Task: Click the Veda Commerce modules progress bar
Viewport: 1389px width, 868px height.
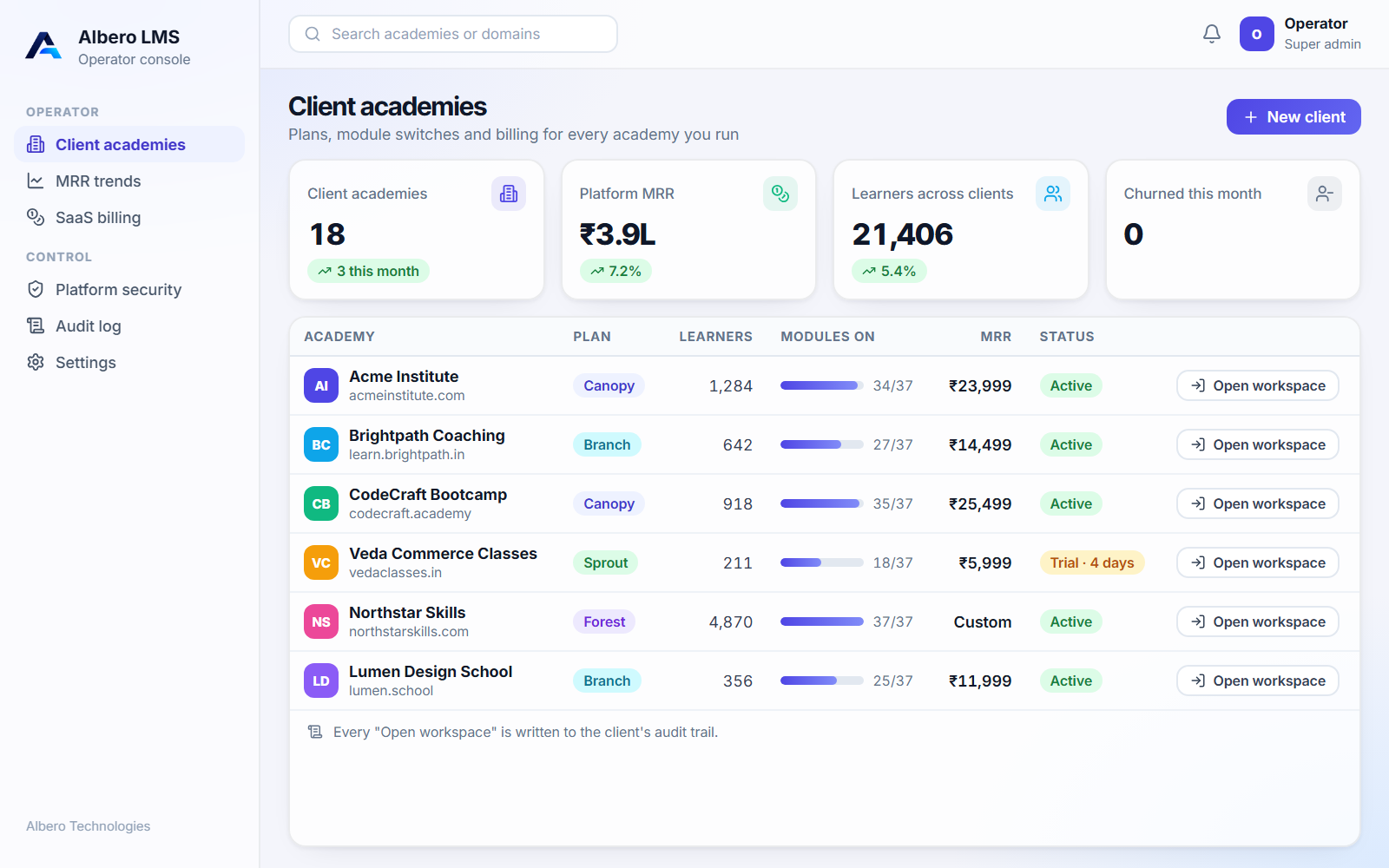Action: click(x=822, y=562)
